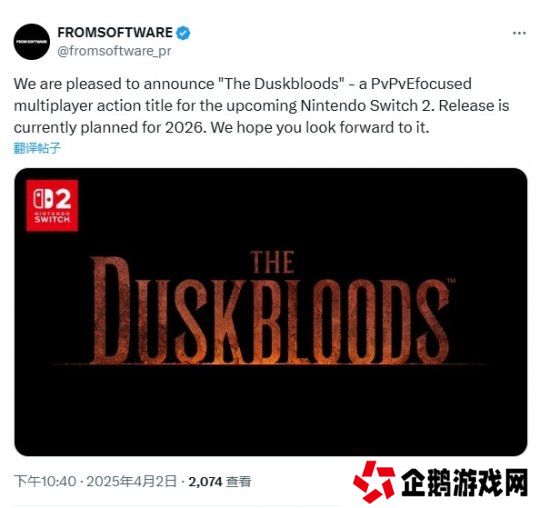Open the three-dot more options menu
Viewport: 540px width, 508px height.
pos(519,33)
